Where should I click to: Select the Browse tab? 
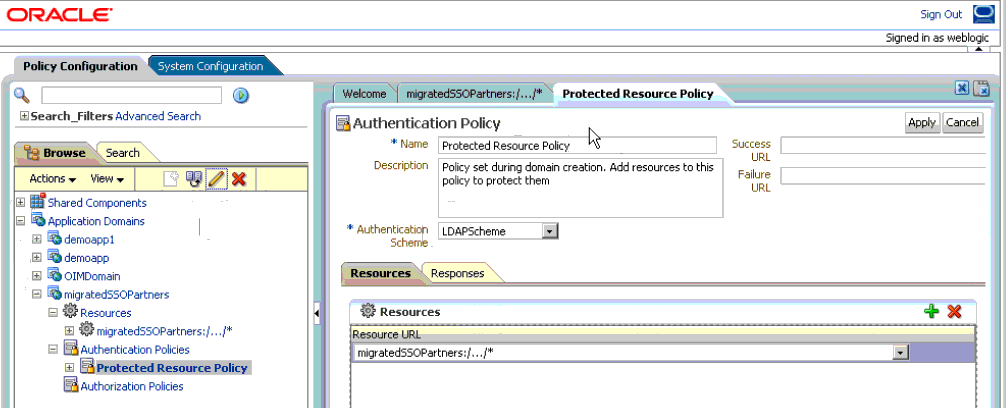coord(56,153)
